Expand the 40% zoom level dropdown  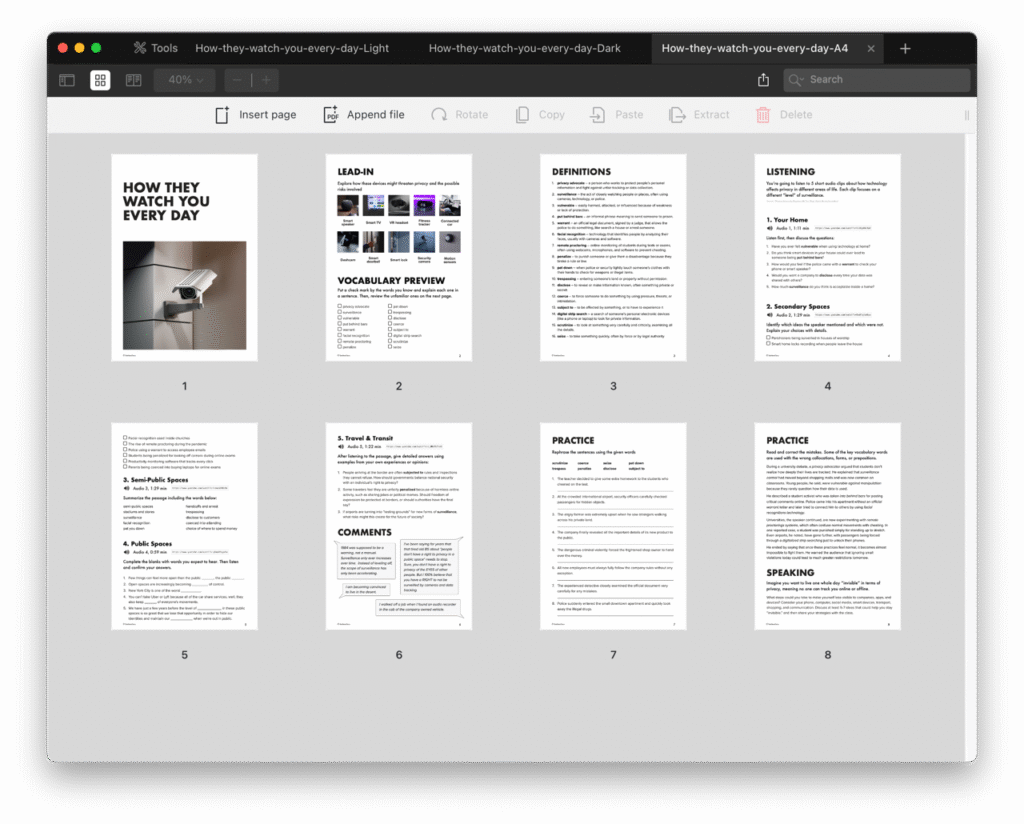click(186, 80)
